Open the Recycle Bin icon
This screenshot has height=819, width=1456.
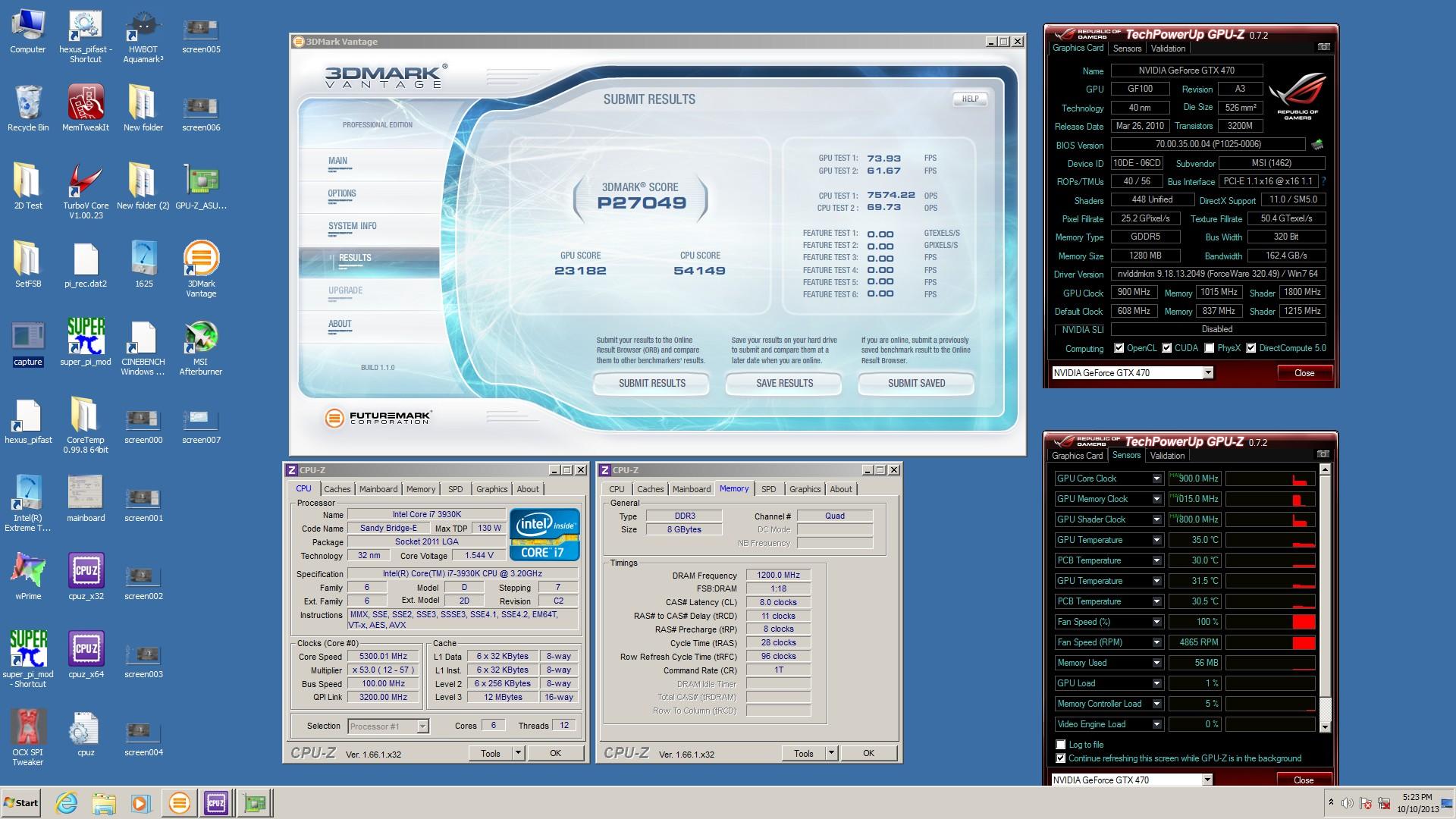(28, 107)
